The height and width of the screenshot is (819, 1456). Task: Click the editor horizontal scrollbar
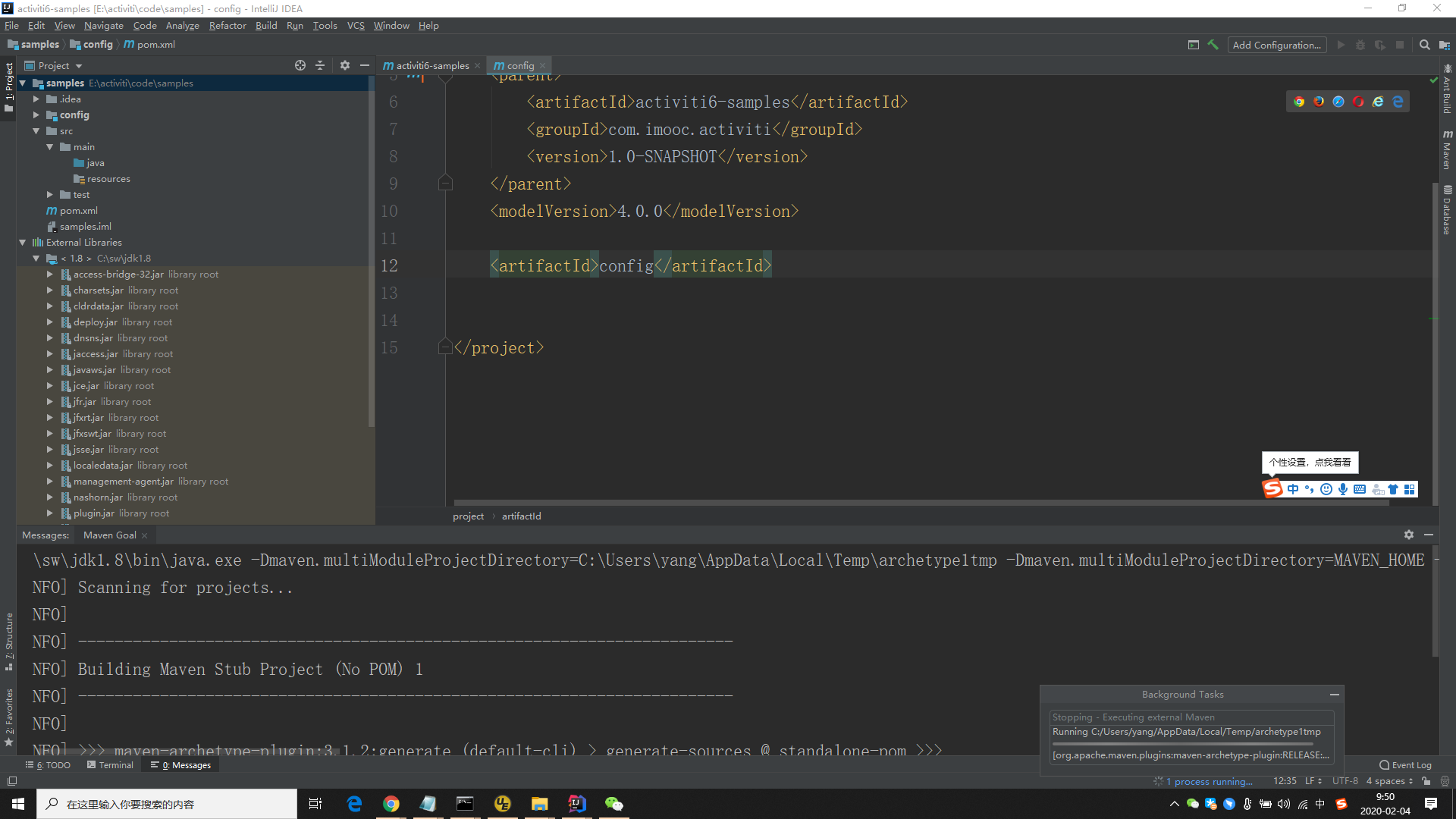921,502
